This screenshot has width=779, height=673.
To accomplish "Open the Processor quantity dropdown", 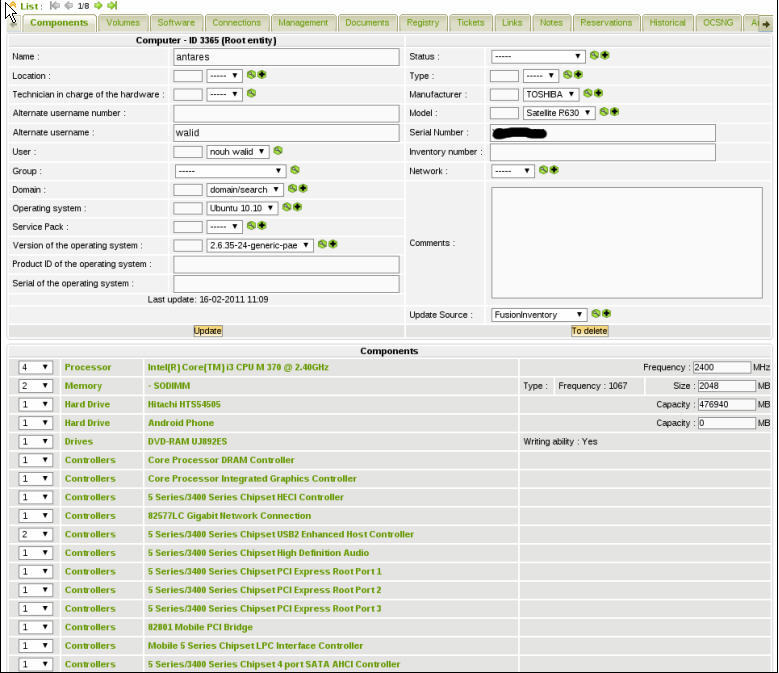I will pos(35,367).
